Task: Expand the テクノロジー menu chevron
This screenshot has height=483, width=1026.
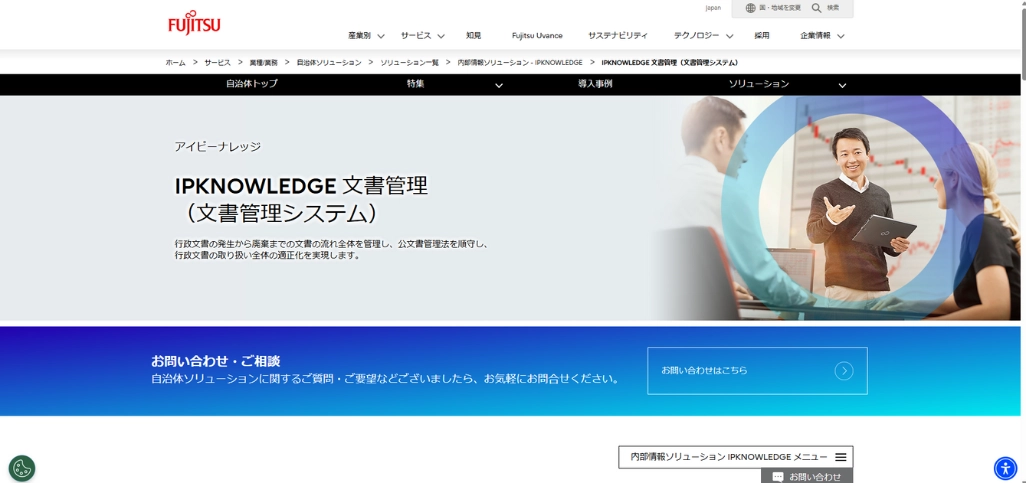Action: 730,36
